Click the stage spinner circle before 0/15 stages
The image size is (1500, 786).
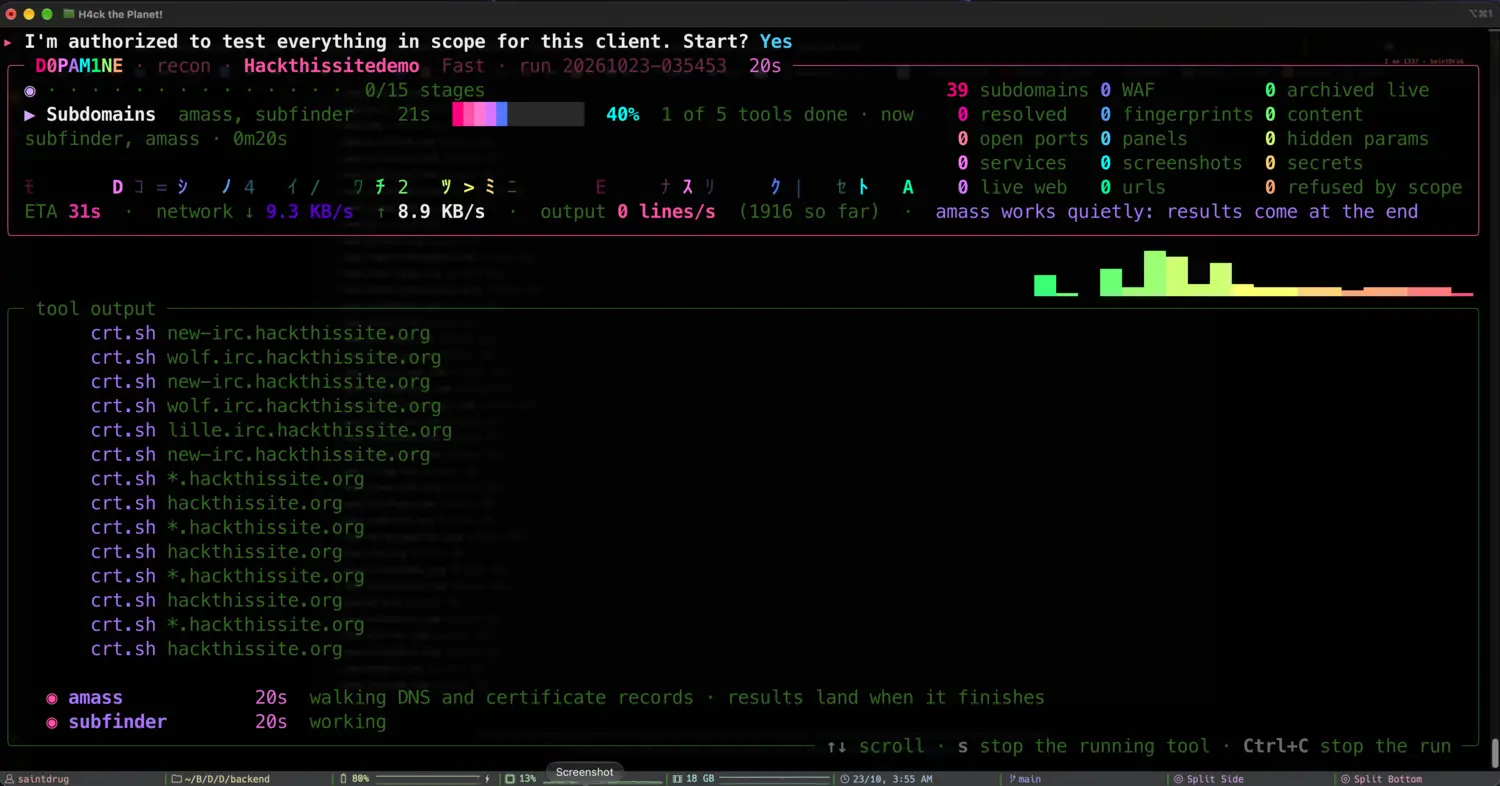(30, 90)
